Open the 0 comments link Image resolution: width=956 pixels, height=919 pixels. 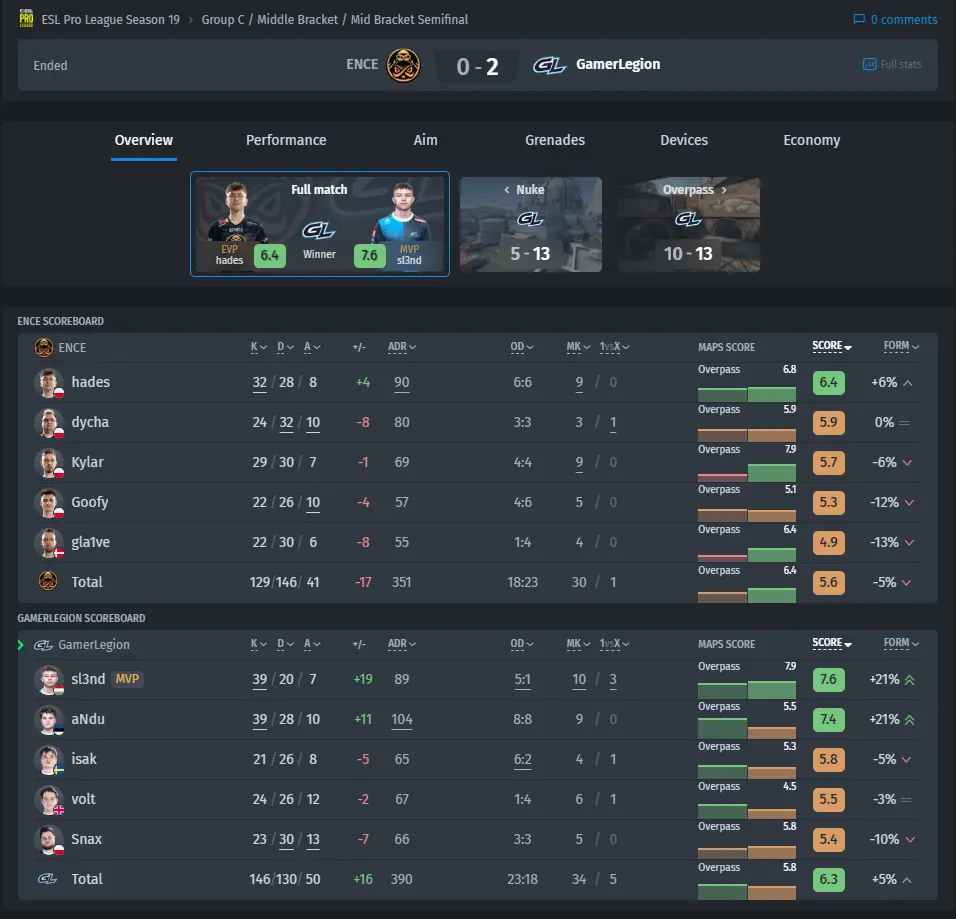(x=896, y=20)
